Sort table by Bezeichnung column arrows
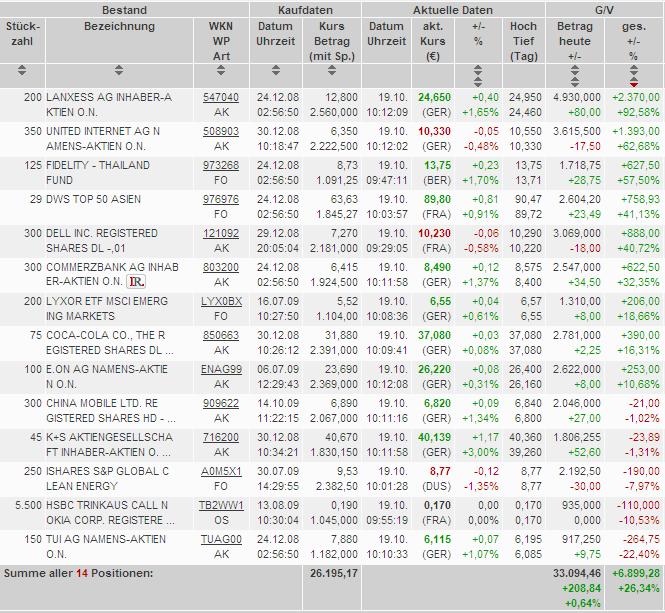The width and height of the screenshot is (665, 613). pyautogui.click(x=119, y=70)
